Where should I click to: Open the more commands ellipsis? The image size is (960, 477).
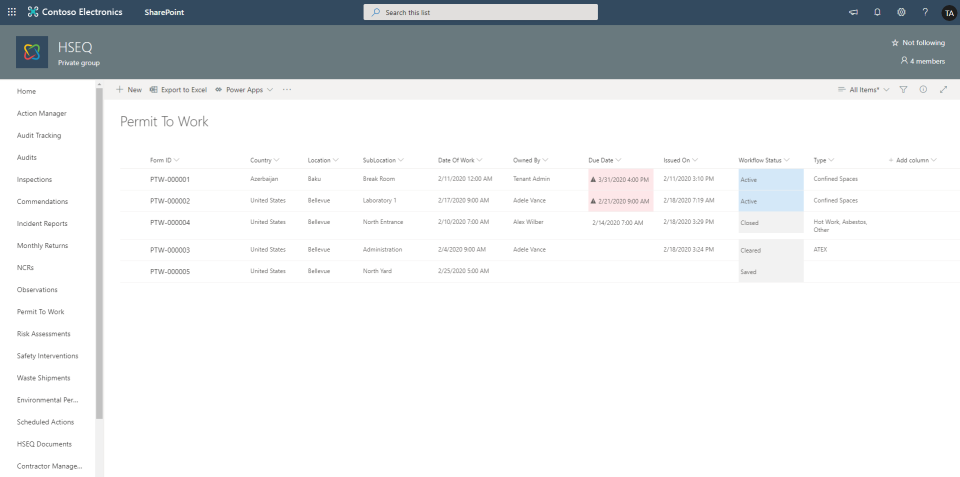(x=287, y=89)
